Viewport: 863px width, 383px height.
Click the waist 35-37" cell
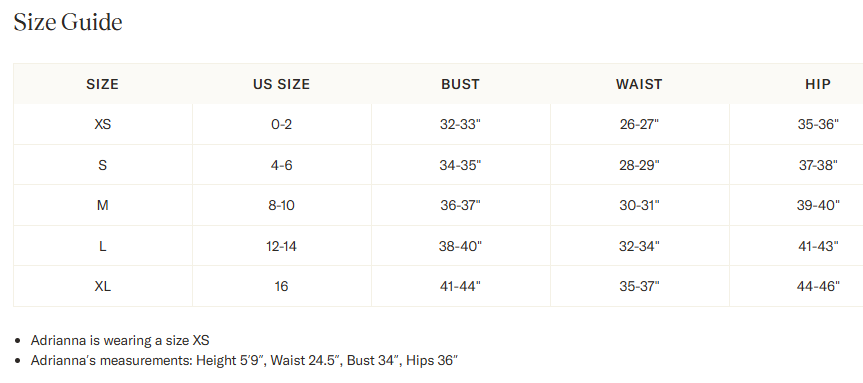click(639, 286)
